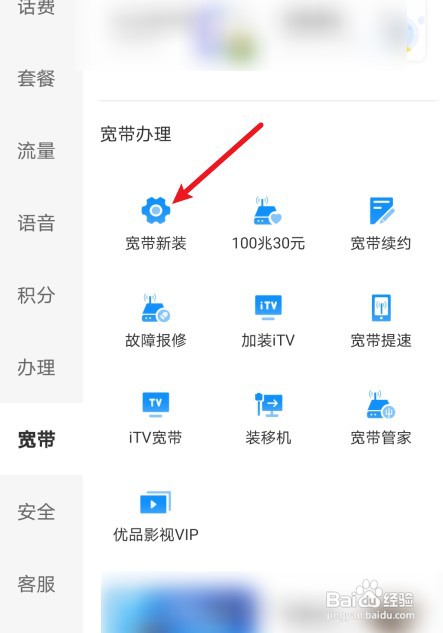Tap the iTV宽带 TV icon
Image resolution: width=443 pixels, height=633 pixels.
[x=155, y=405]
